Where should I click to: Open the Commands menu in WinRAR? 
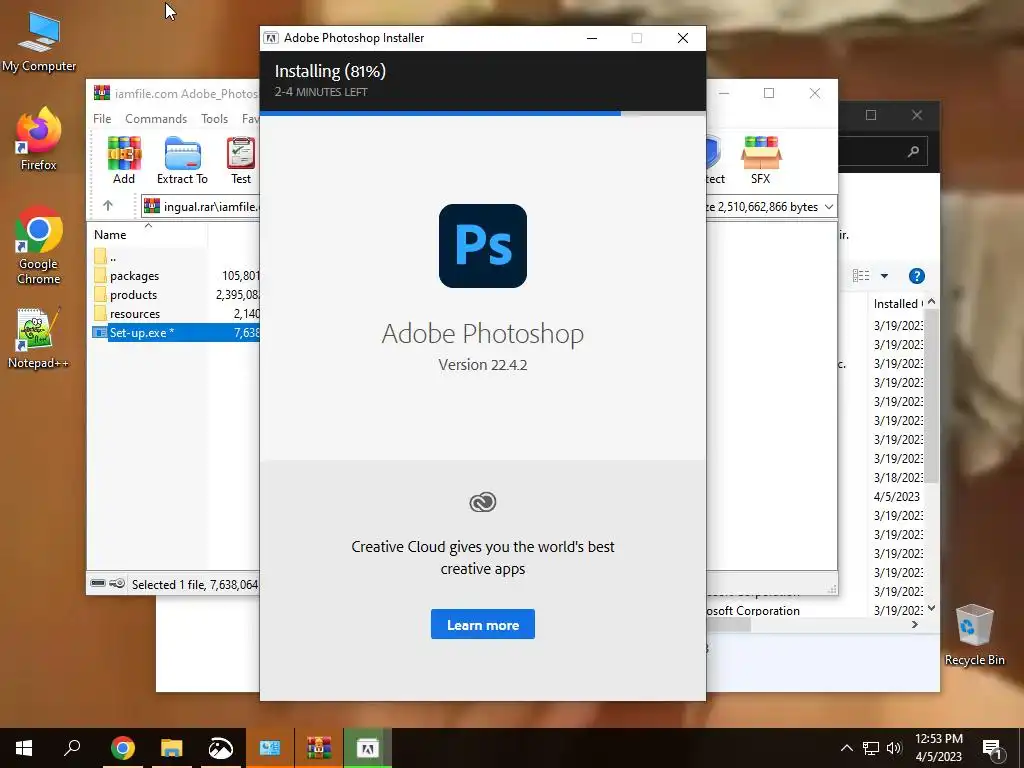coord(156,119)
